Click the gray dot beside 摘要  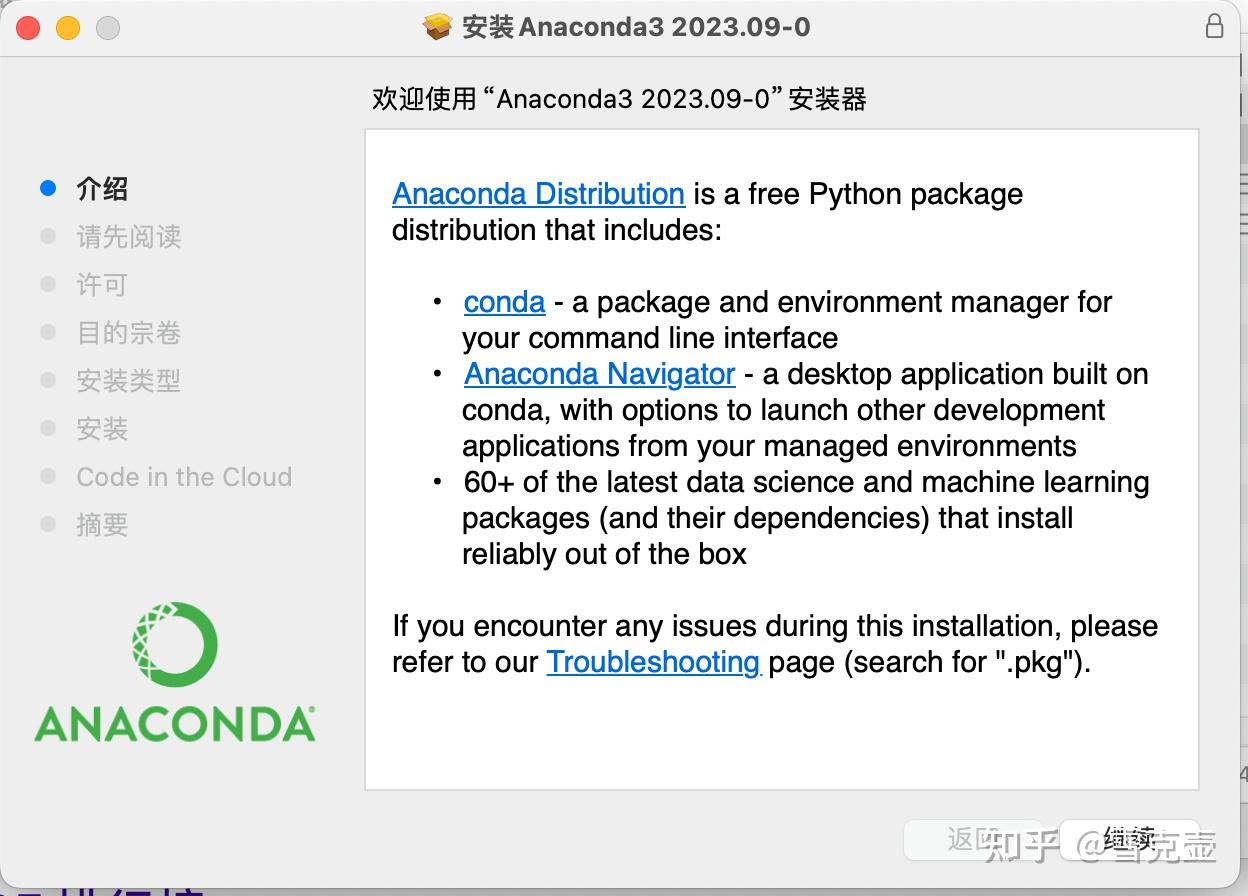pyautogui.click(x=47, y=524)
